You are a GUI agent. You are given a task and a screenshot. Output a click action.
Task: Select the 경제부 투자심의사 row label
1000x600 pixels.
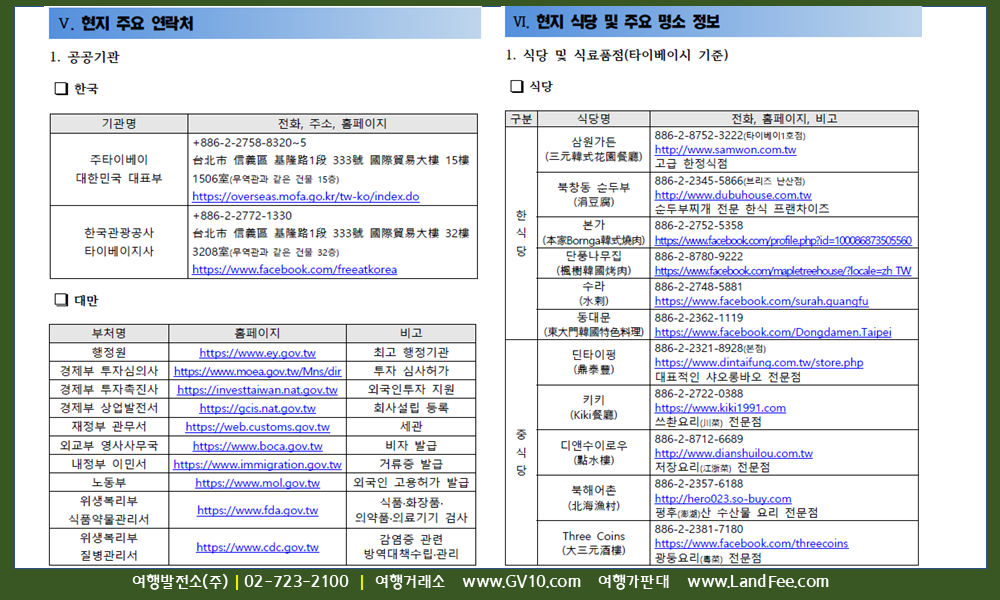[109, 370]
